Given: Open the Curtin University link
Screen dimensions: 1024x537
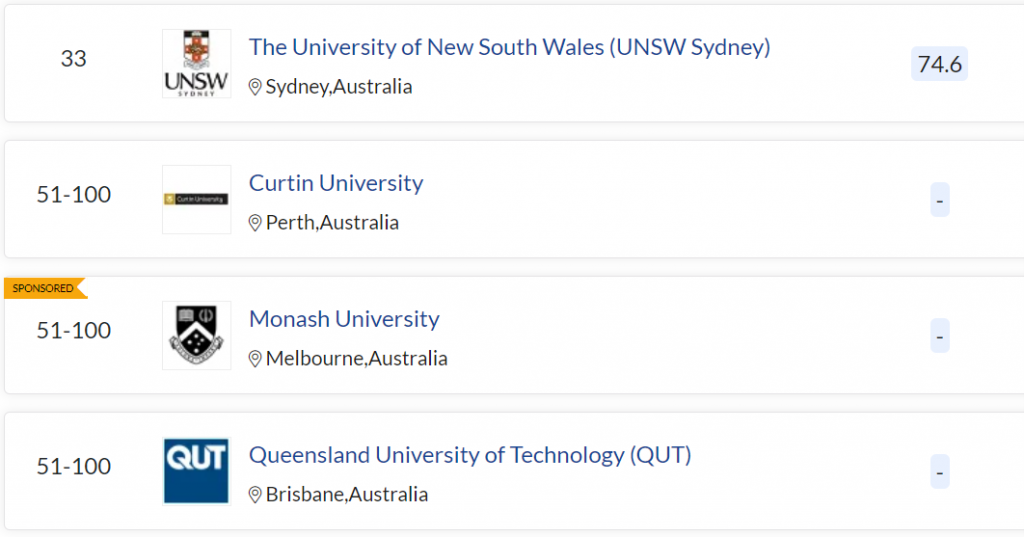Looking at the screenshot, I should [x=336, y=183].
